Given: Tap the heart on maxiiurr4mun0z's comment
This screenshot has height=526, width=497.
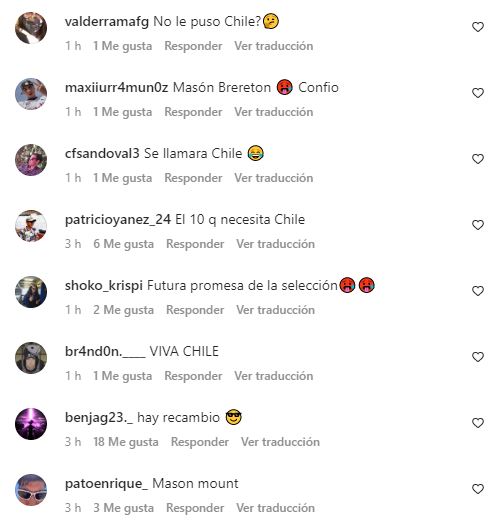Looking at the screenshot, I should tap(478, 93).
